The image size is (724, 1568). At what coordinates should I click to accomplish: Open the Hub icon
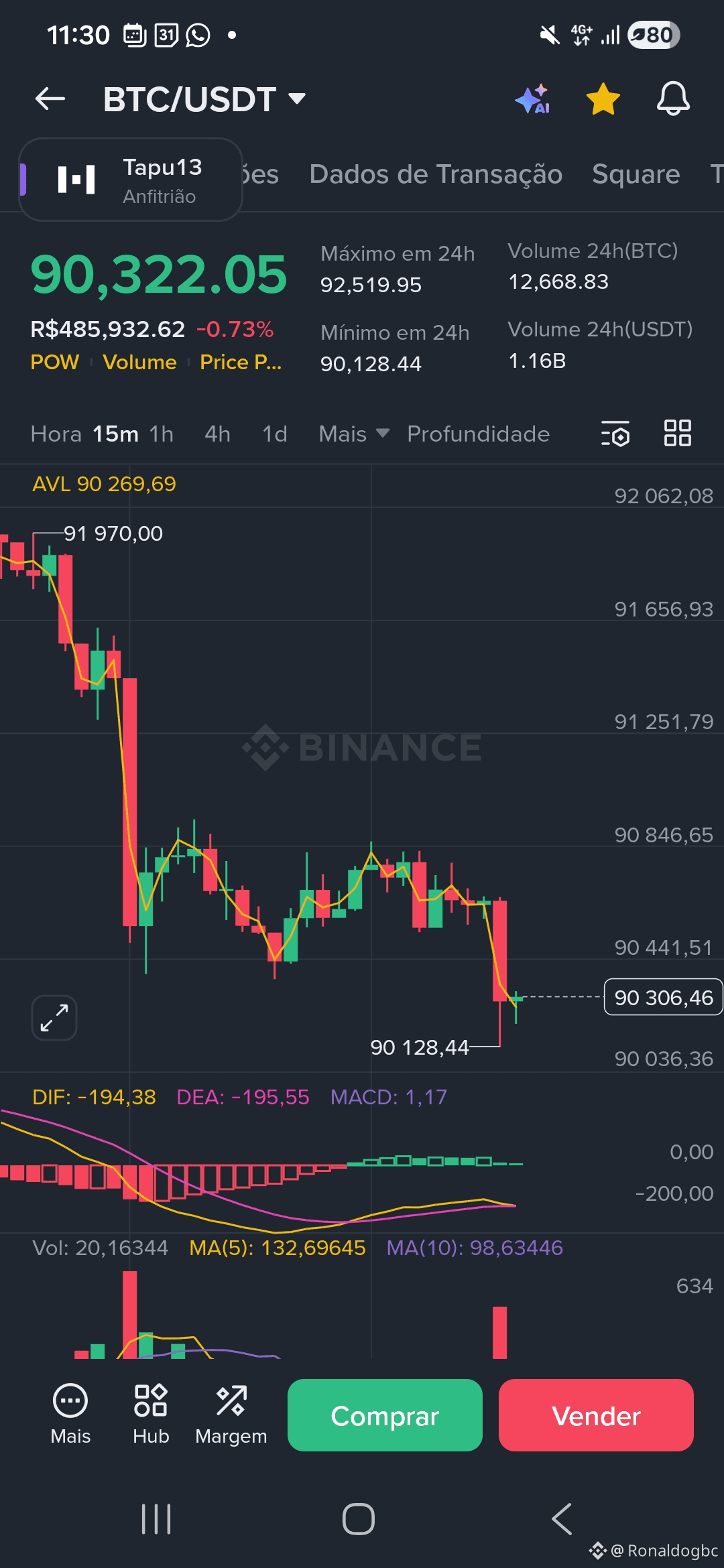pos(151,1414)
